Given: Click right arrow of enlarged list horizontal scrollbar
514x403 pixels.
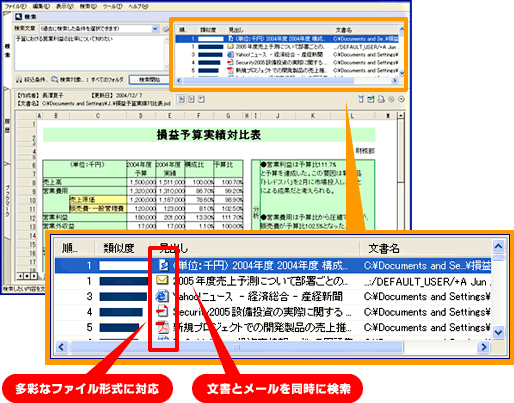Looking at the screenshot, I should coord(483,347).
